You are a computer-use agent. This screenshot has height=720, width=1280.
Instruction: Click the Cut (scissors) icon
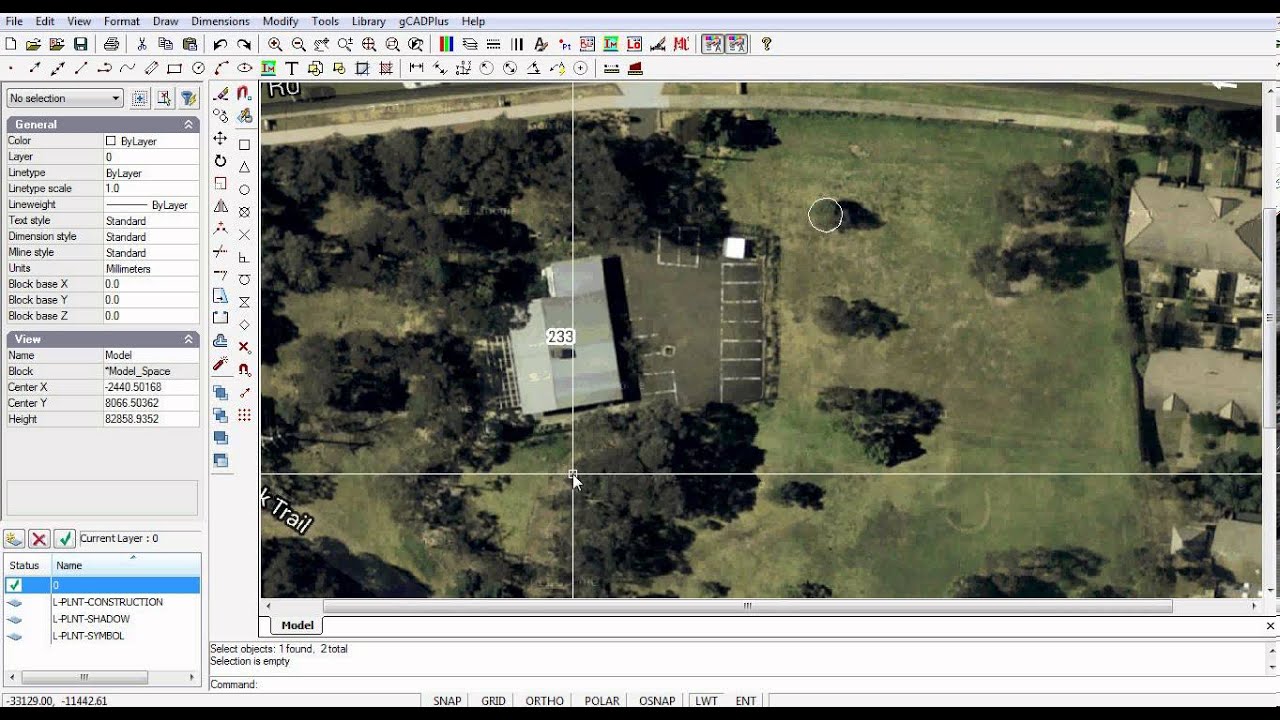pyautogui.click(x=142, y=44)
